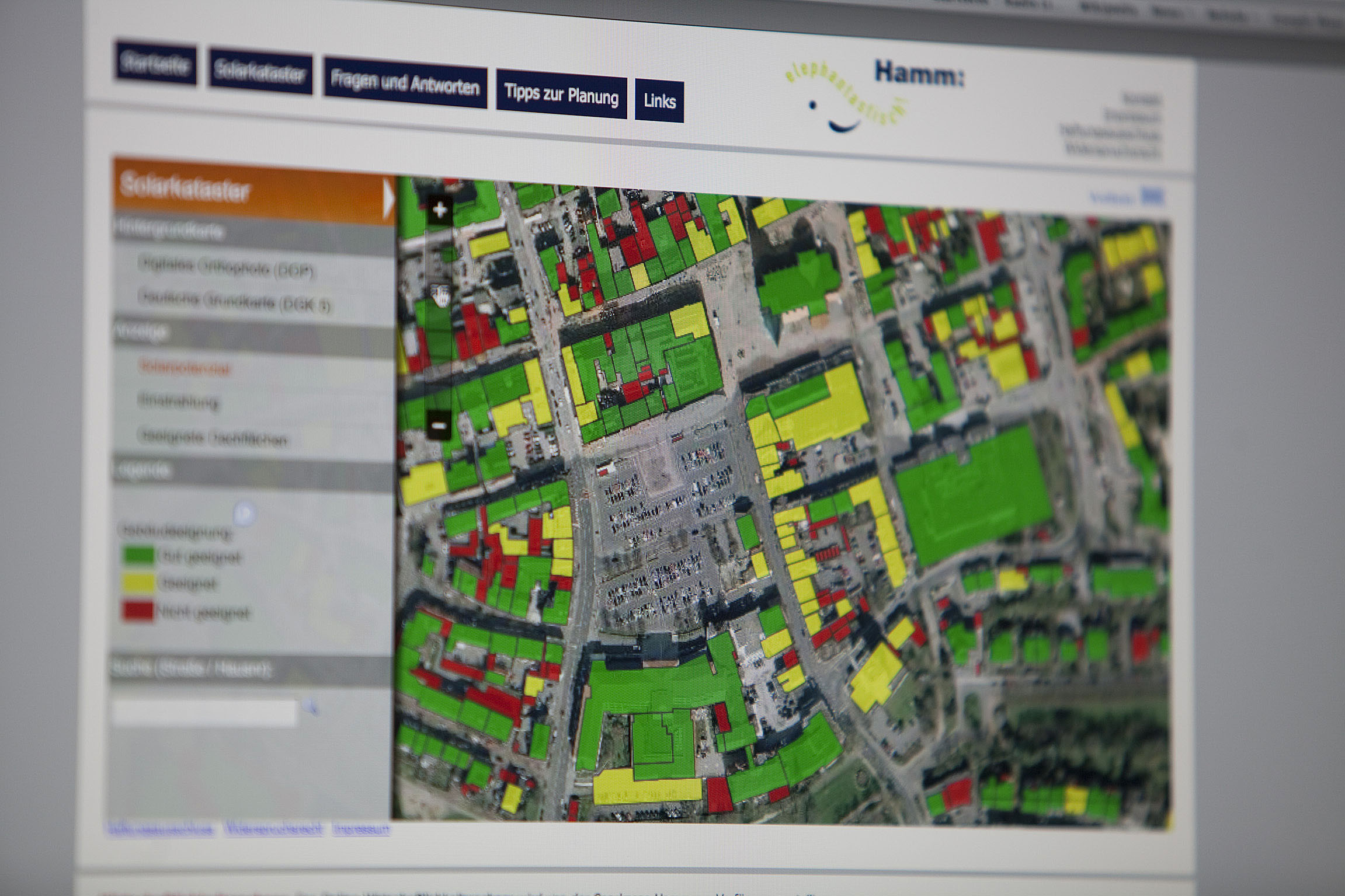
Task: Open the Impressum link below the panel
Action: [x=361, y=829]
